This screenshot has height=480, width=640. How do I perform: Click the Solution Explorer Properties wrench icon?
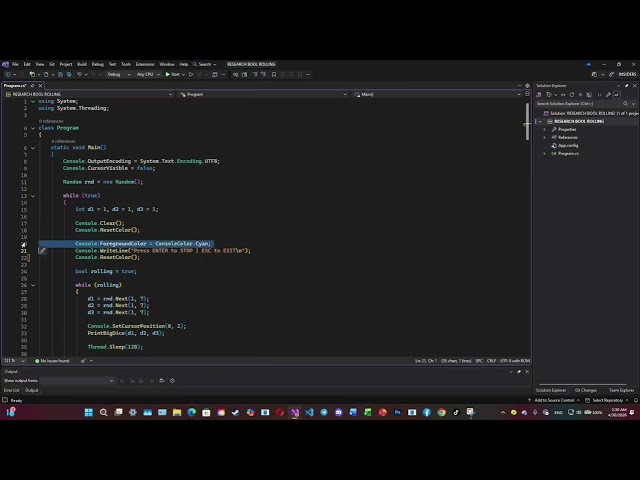click(608, 95)
